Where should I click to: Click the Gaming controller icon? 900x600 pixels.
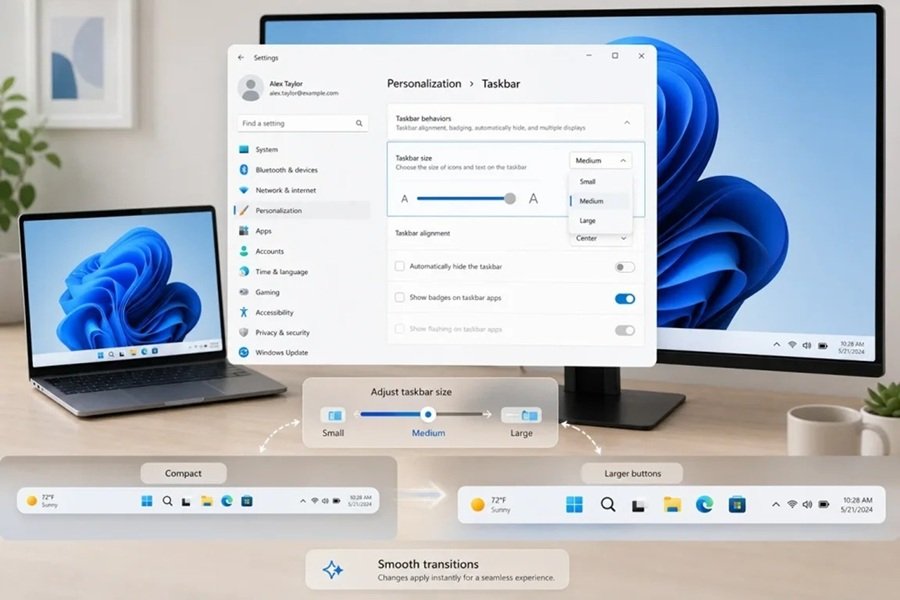pos(244,292)
